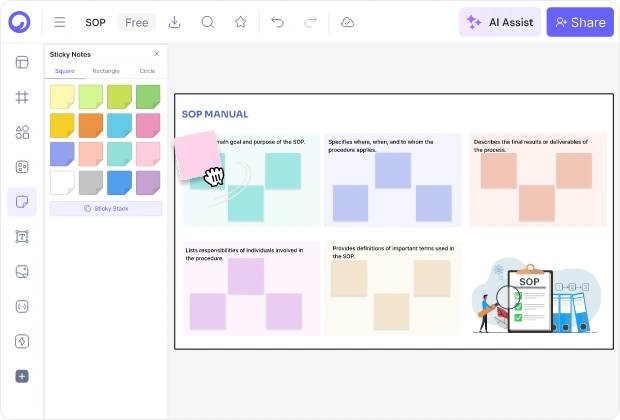Click the plus add-more button in sidebar
The width and height of the screenshot is (620, 420).
point(22,376)
